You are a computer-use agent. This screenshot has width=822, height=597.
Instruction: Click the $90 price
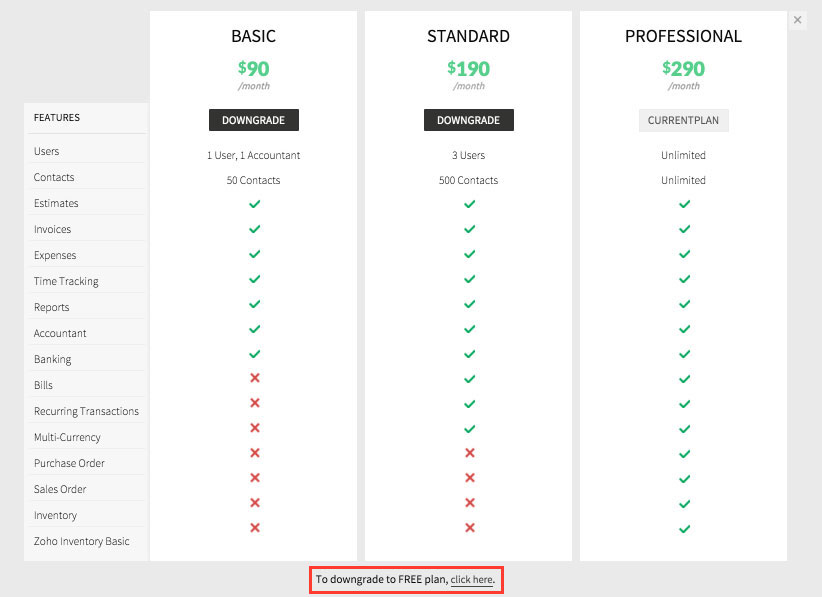click(254, 69)
